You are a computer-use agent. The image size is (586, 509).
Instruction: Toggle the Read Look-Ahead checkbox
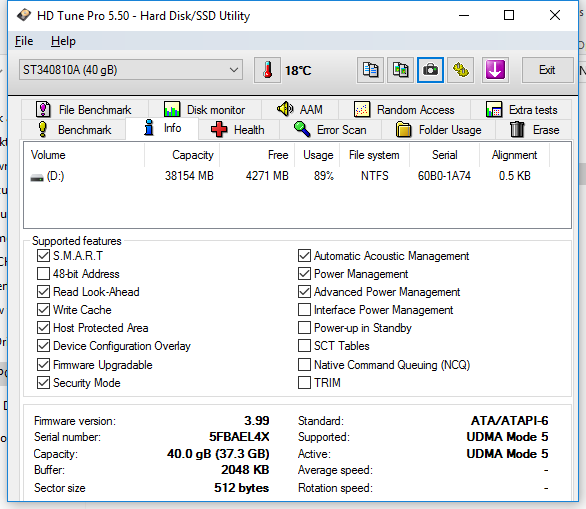[x=43, y=291]
